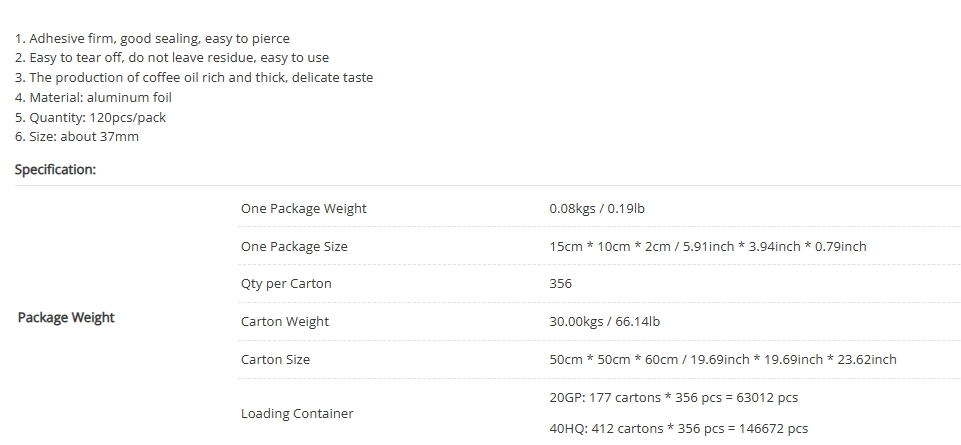Click the Loading Container label

[x=297, y=414]
